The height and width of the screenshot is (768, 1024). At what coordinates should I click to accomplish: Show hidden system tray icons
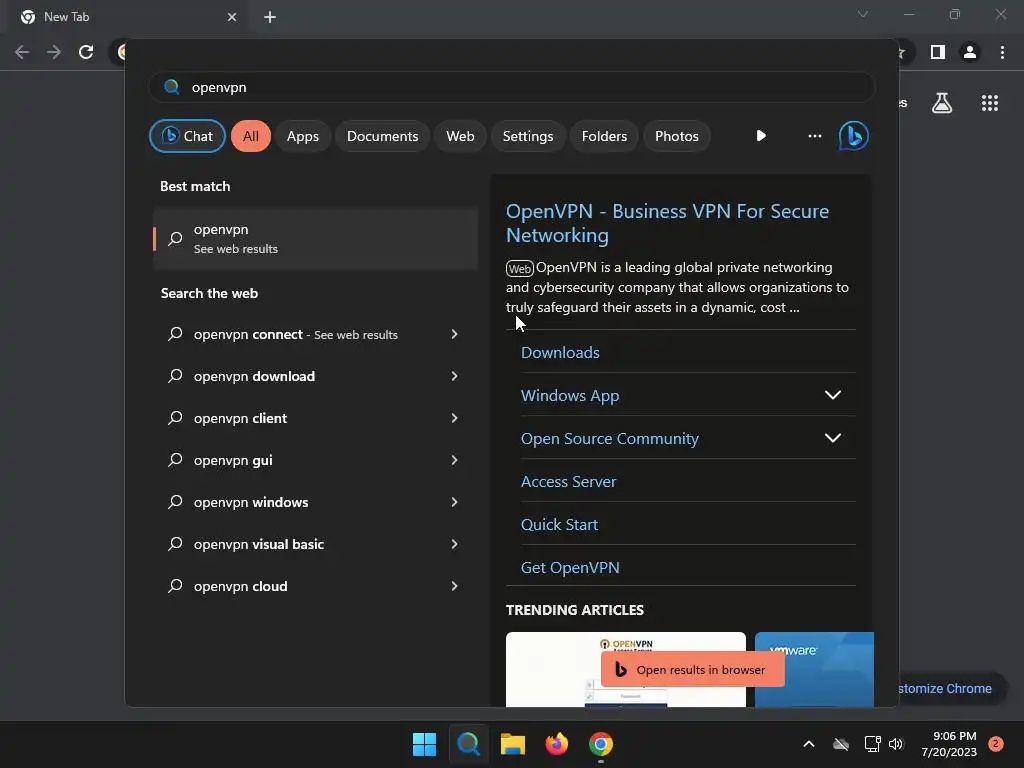(808, 744)
